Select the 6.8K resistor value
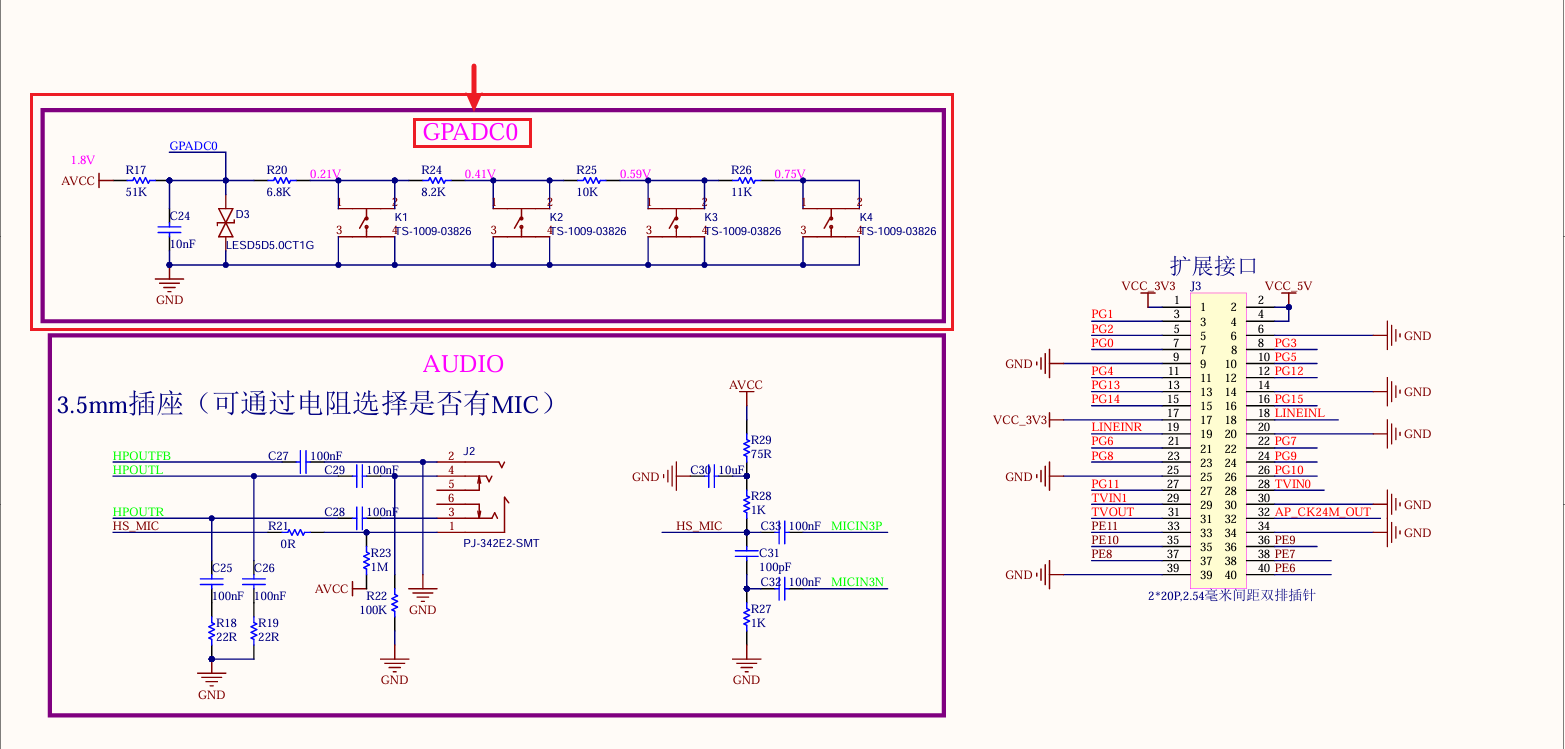Image resolution: width=1565 pixels, height=749 pixels. pyautogui.click(x=278, y=192)
